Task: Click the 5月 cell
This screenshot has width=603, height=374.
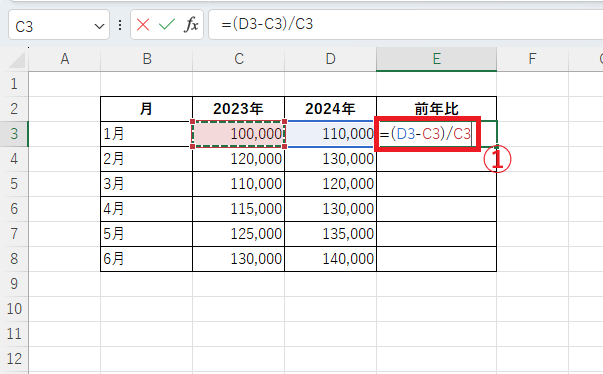Action: [147, 234]
